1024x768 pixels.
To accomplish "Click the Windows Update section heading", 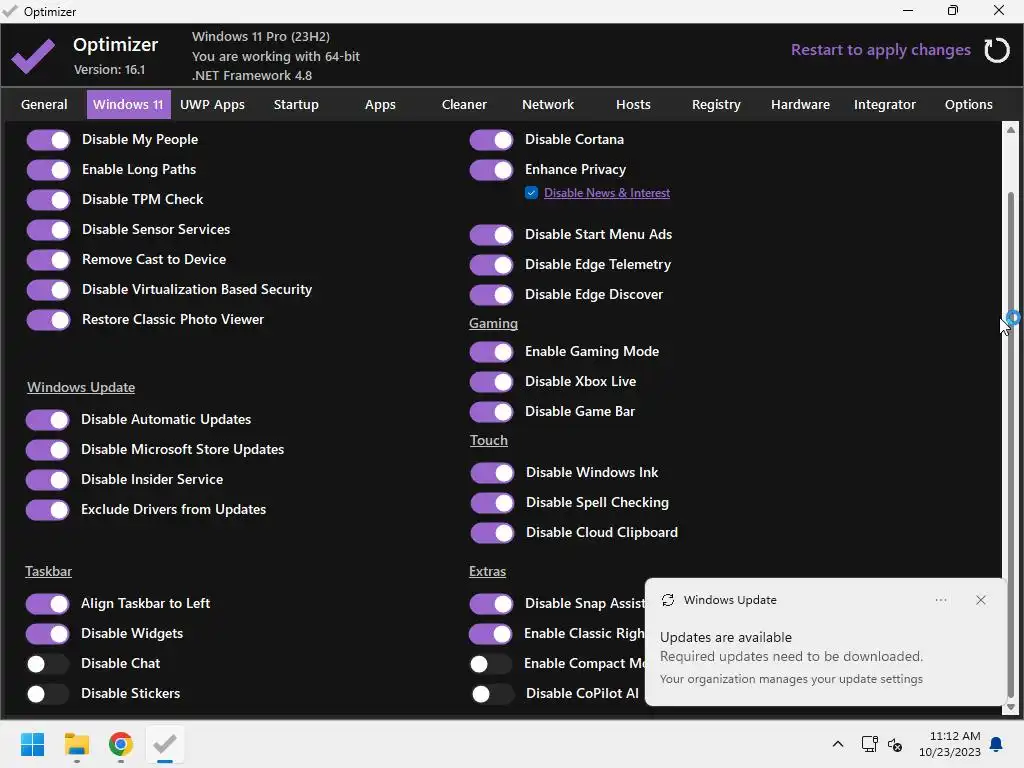I will tap(81, 387).
